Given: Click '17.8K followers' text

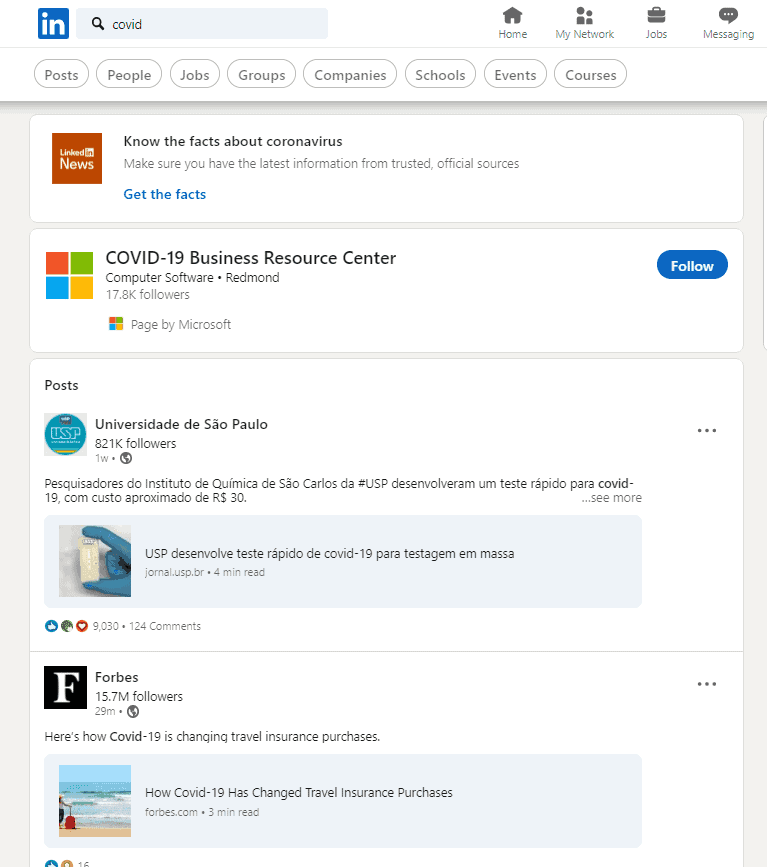Looking at the screenshot, I should coord(148,294).
